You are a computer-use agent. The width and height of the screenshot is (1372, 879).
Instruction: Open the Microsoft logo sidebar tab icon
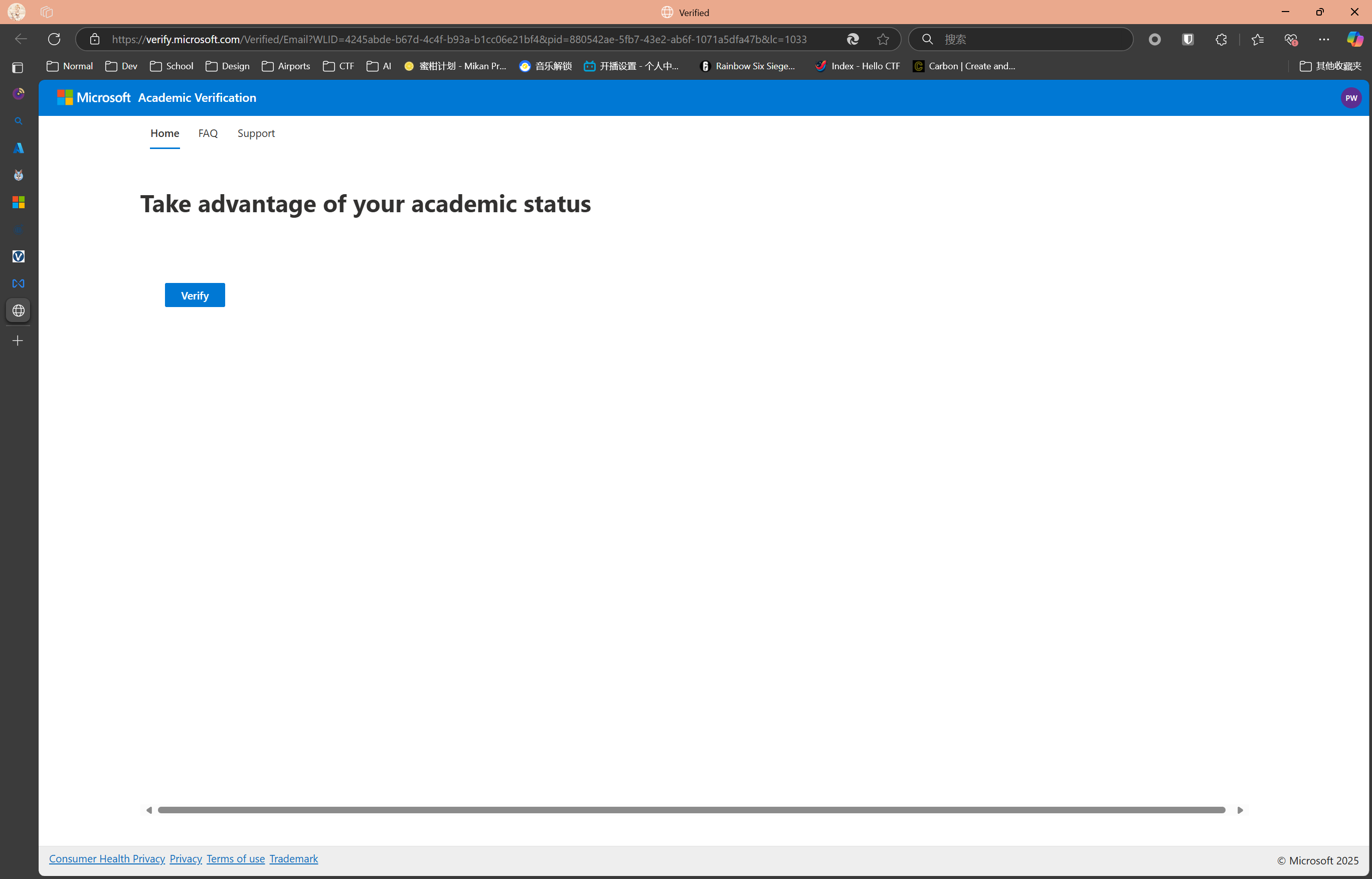[18, 202]
